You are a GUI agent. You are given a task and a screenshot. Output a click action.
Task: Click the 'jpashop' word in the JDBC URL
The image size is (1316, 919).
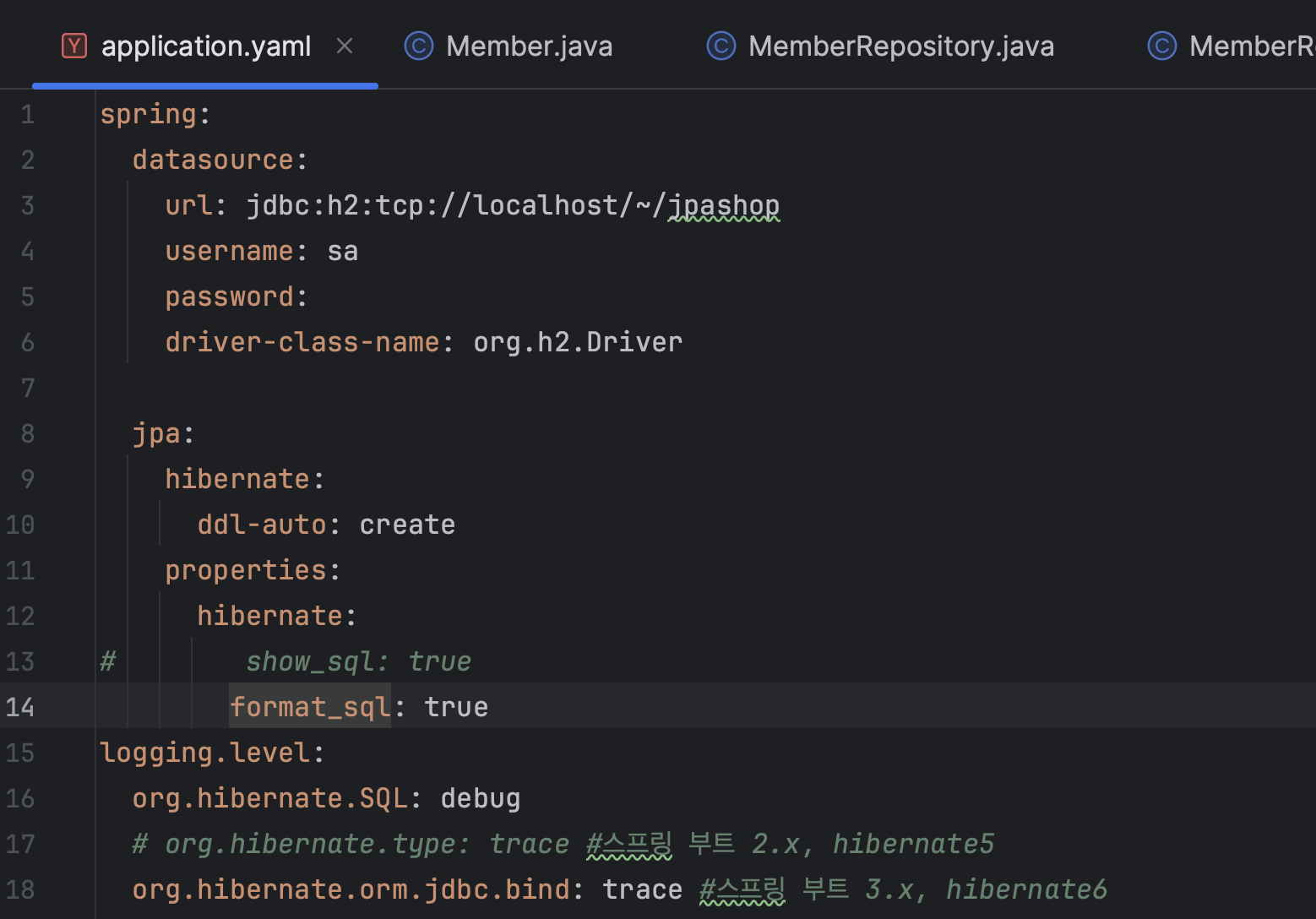[x=724, y=205]
